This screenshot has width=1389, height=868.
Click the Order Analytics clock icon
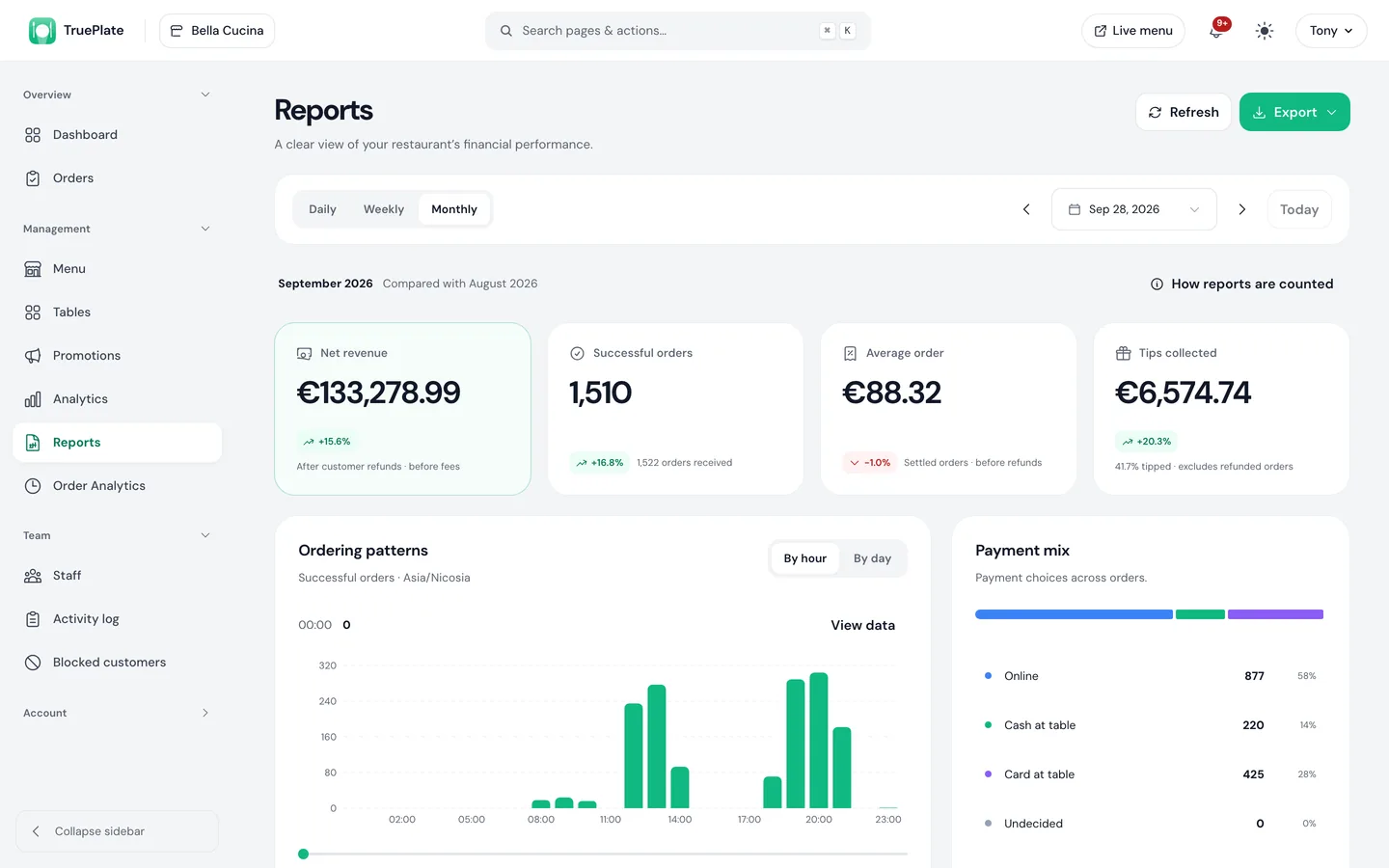point(33,486)
